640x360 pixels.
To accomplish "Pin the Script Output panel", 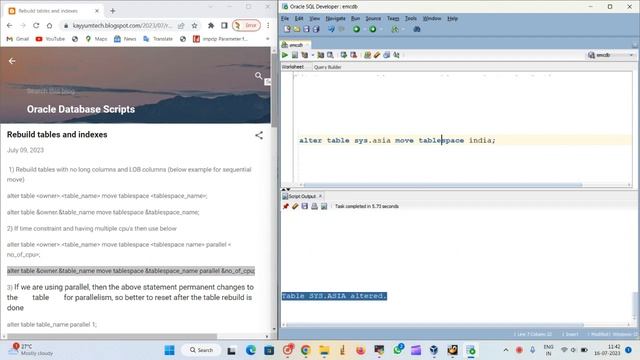I will click(286, 207).
